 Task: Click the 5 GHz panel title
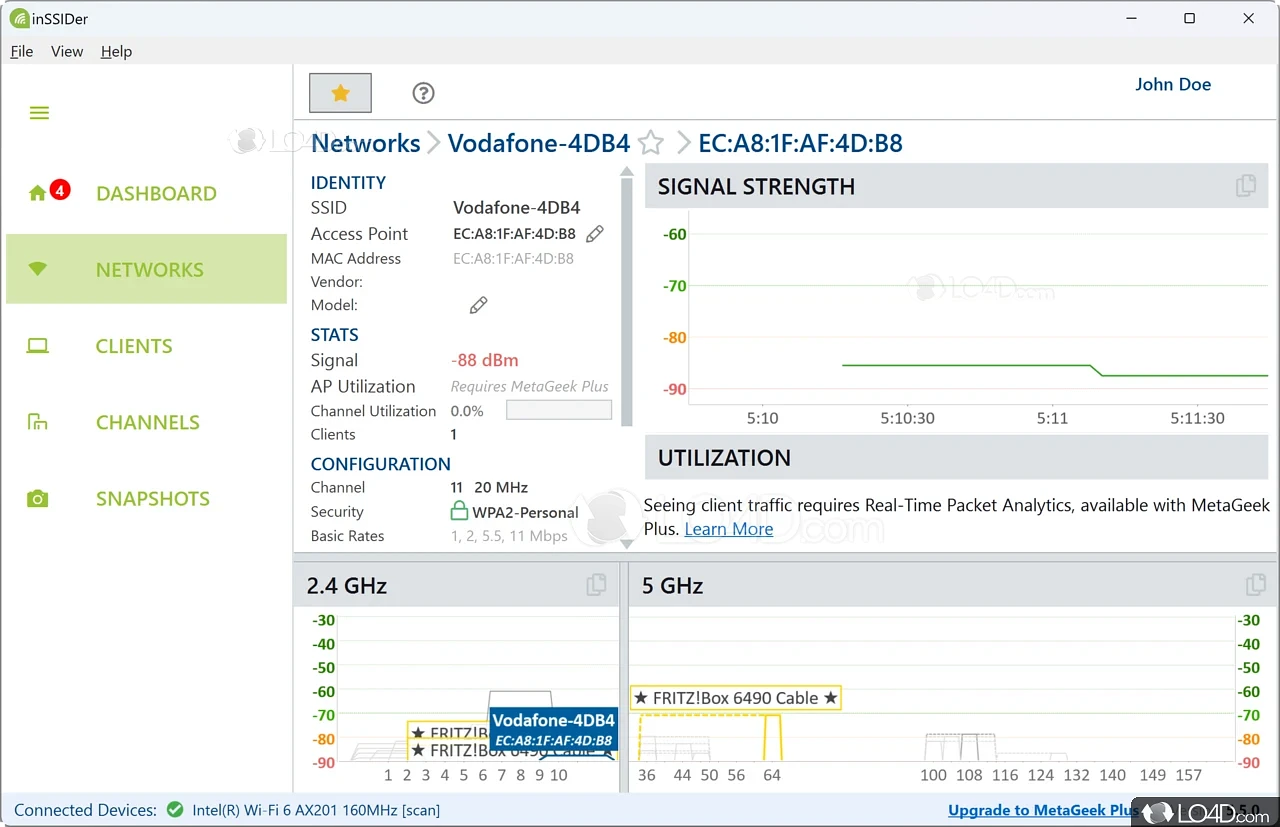coord(672,586)
